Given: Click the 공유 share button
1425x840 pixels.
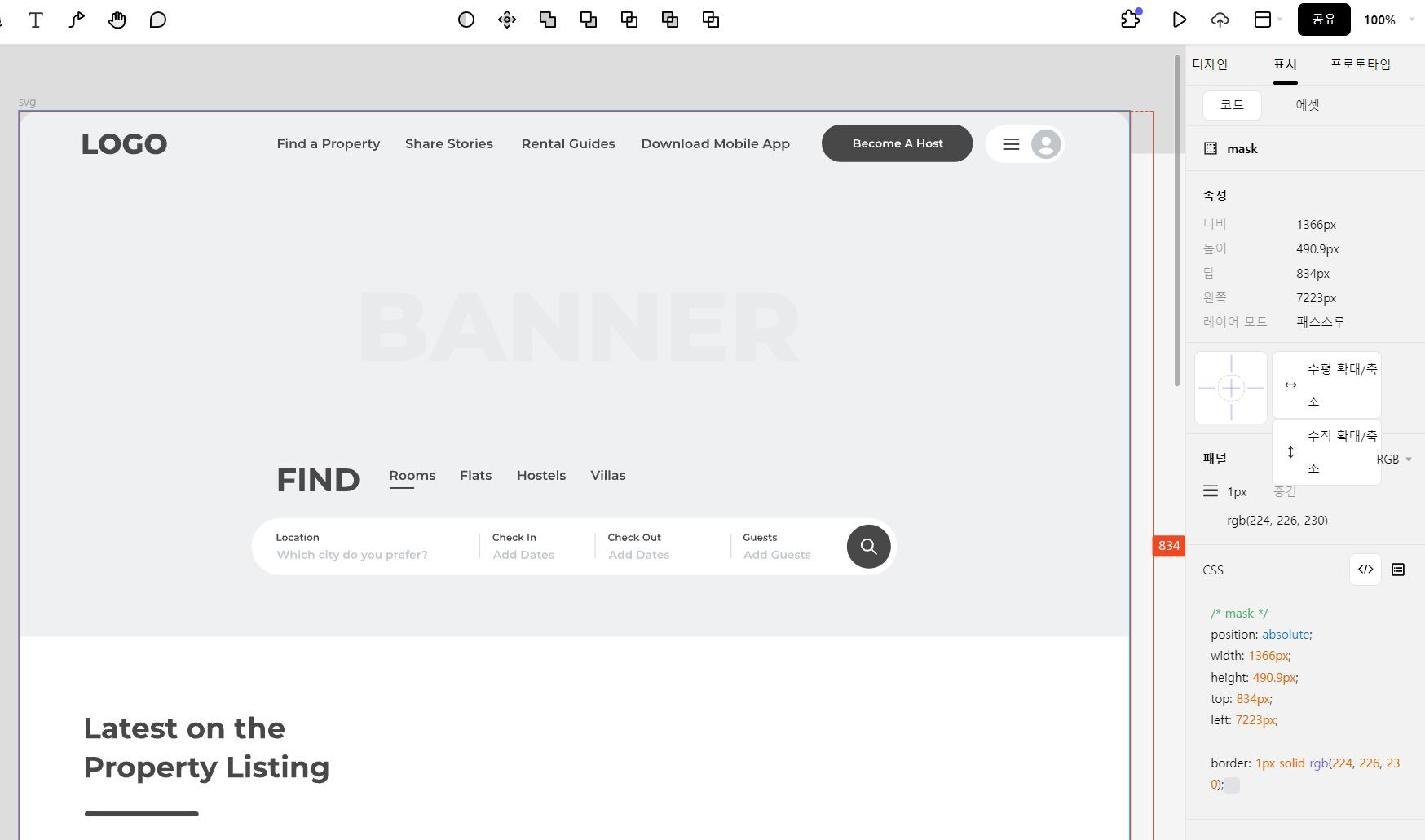Looking at the screenshot, I should click(x=1324, y=20).
